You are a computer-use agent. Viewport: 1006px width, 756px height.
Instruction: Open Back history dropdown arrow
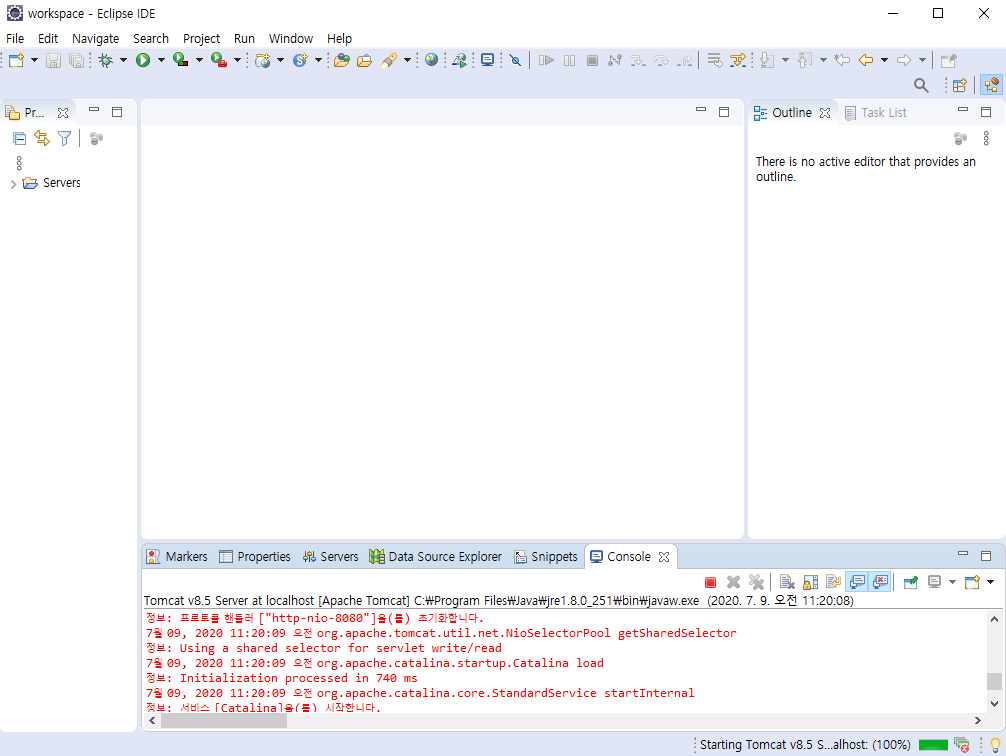pos(884,60)
